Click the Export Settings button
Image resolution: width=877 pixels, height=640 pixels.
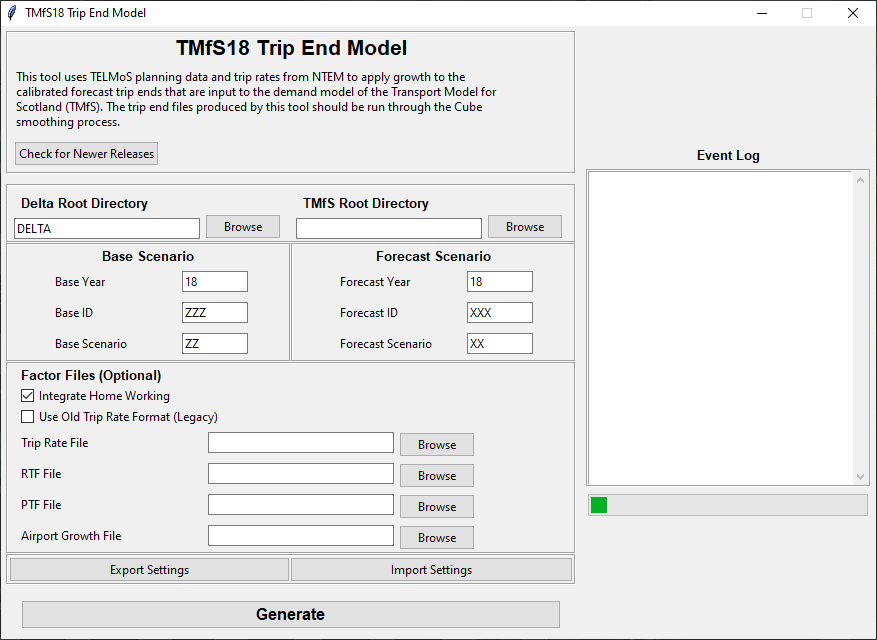coord(149,570)
